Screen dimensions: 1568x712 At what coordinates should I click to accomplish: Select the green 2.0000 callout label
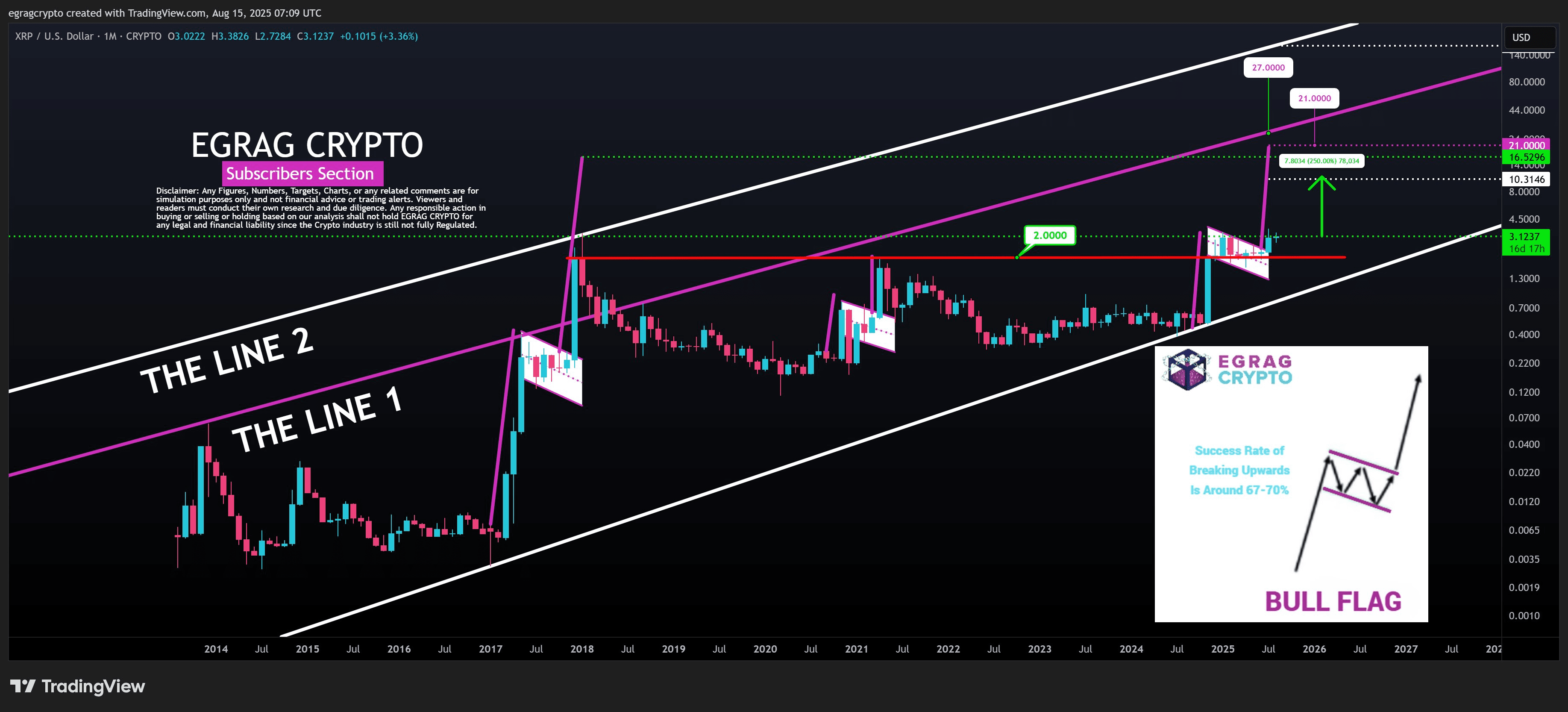click(x=1050, y=235)
